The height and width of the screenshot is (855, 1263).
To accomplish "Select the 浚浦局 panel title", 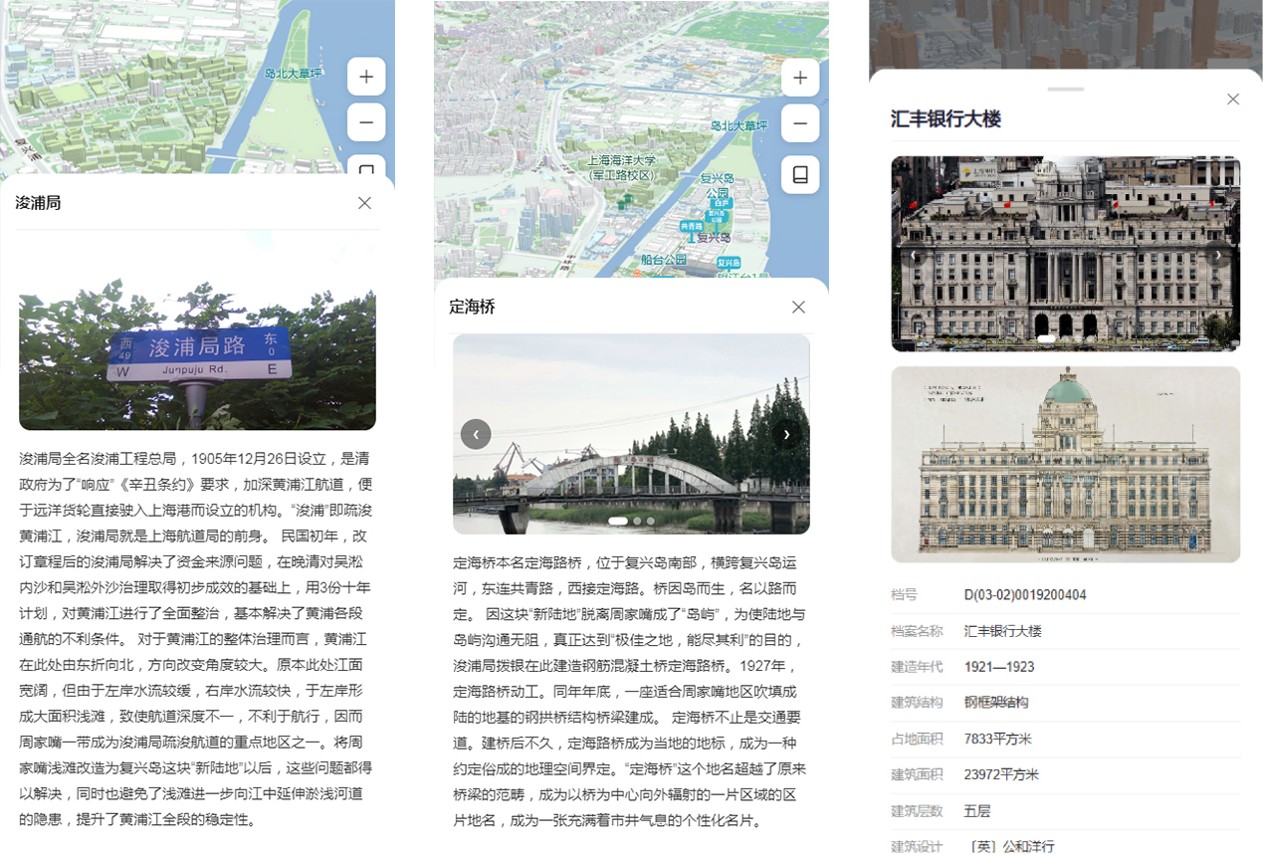I will pos(38,203).
